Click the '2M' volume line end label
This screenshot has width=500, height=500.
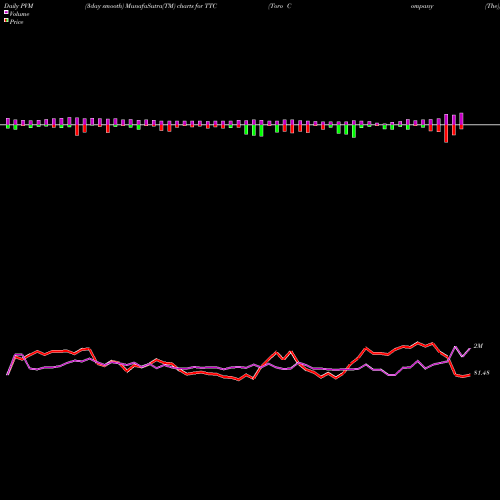478,346
